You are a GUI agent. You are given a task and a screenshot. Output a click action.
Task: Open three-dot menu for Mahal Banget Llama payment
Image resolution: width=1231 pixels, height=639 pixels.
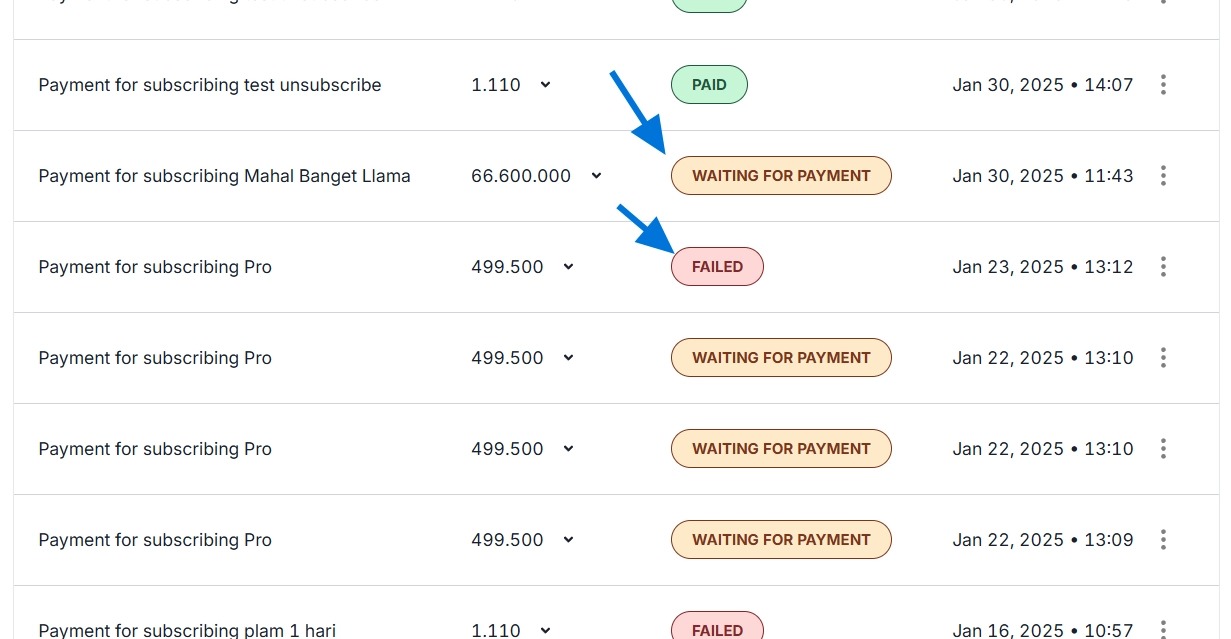1163,176
